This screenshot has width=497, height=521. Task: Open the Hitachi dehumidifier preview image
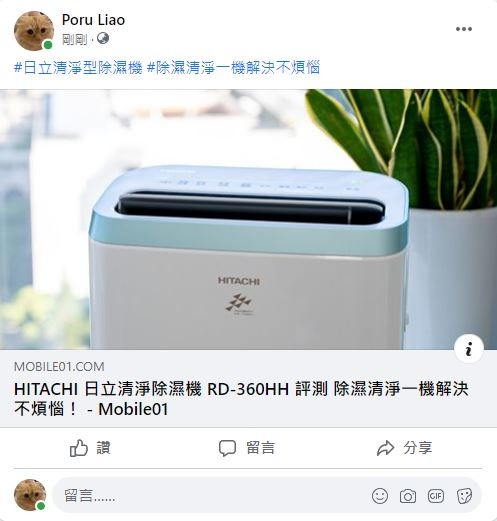pos(248,219)
